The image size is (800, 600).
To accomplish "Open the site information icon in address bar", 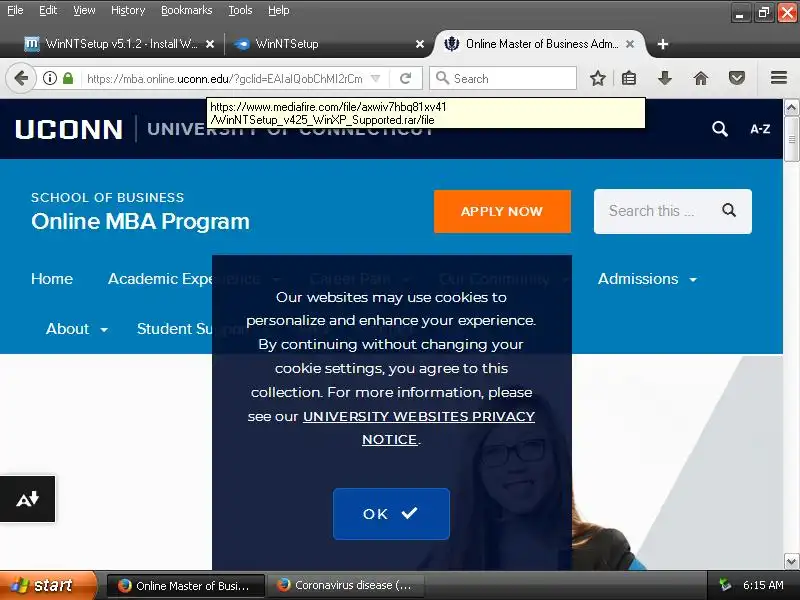I will (x=49, y=79).
